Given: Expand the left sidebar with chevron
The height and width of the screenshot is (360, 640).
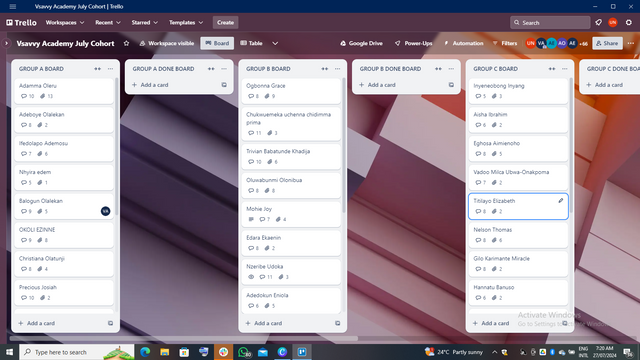Looking at the screenshot, I should pos(6,43).
